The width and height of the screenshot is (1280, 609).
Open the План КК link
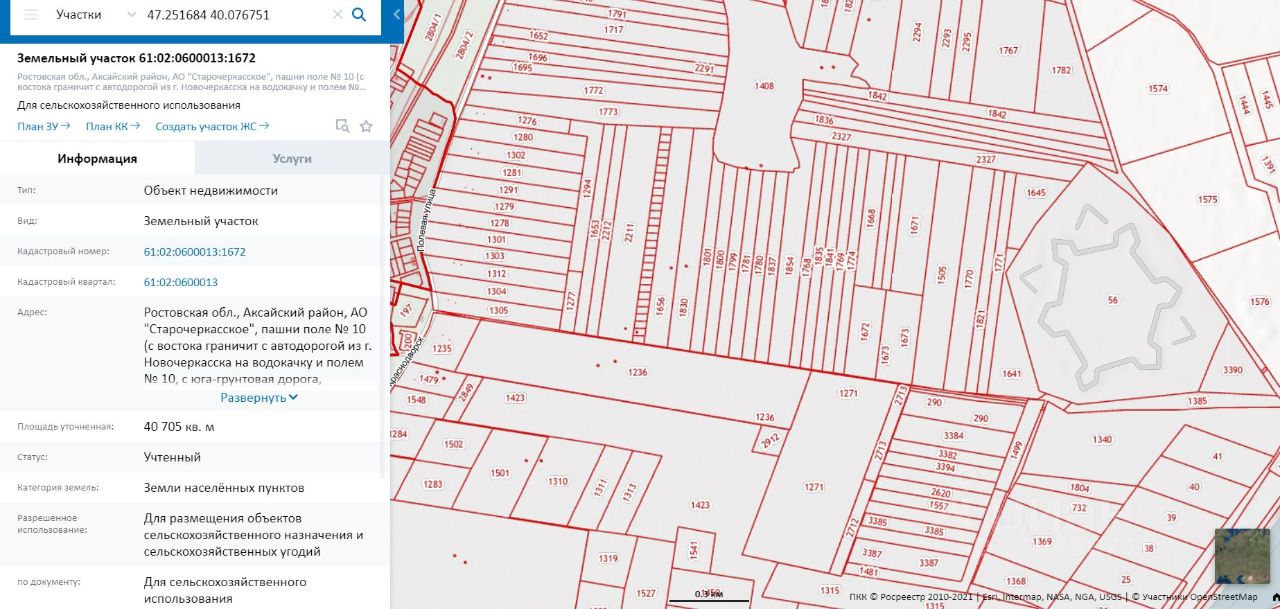click(113, 126)
